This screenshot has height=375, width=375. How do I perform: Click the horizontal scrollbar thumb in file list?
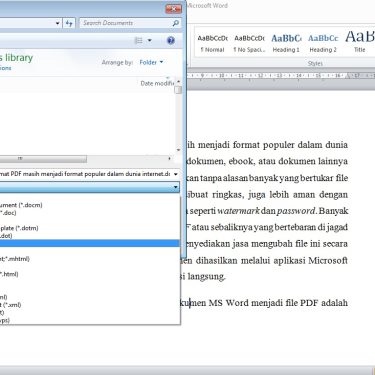pyautogui.click(x=43, y=159)
